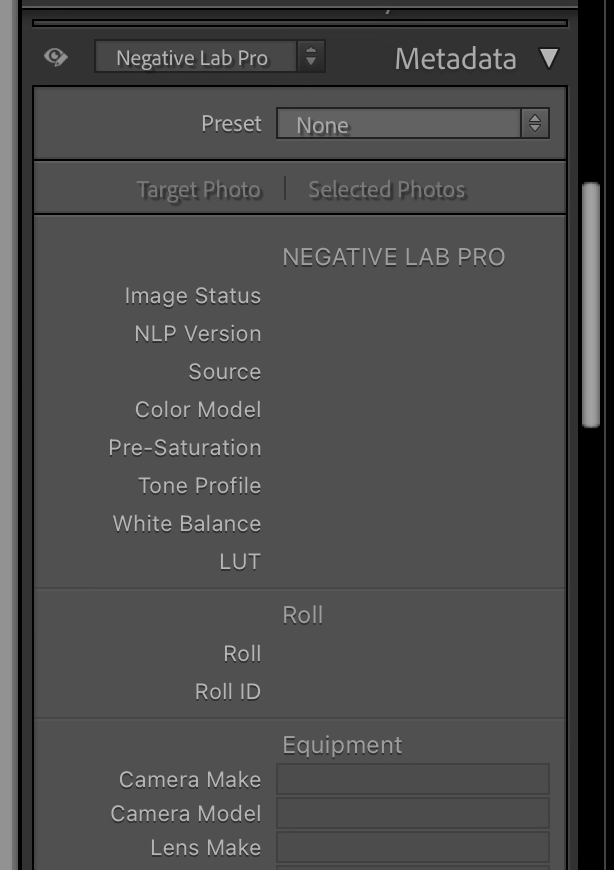614x870 pixels.
Task: Click the Image Status label
Action: (x=192, y=296)
